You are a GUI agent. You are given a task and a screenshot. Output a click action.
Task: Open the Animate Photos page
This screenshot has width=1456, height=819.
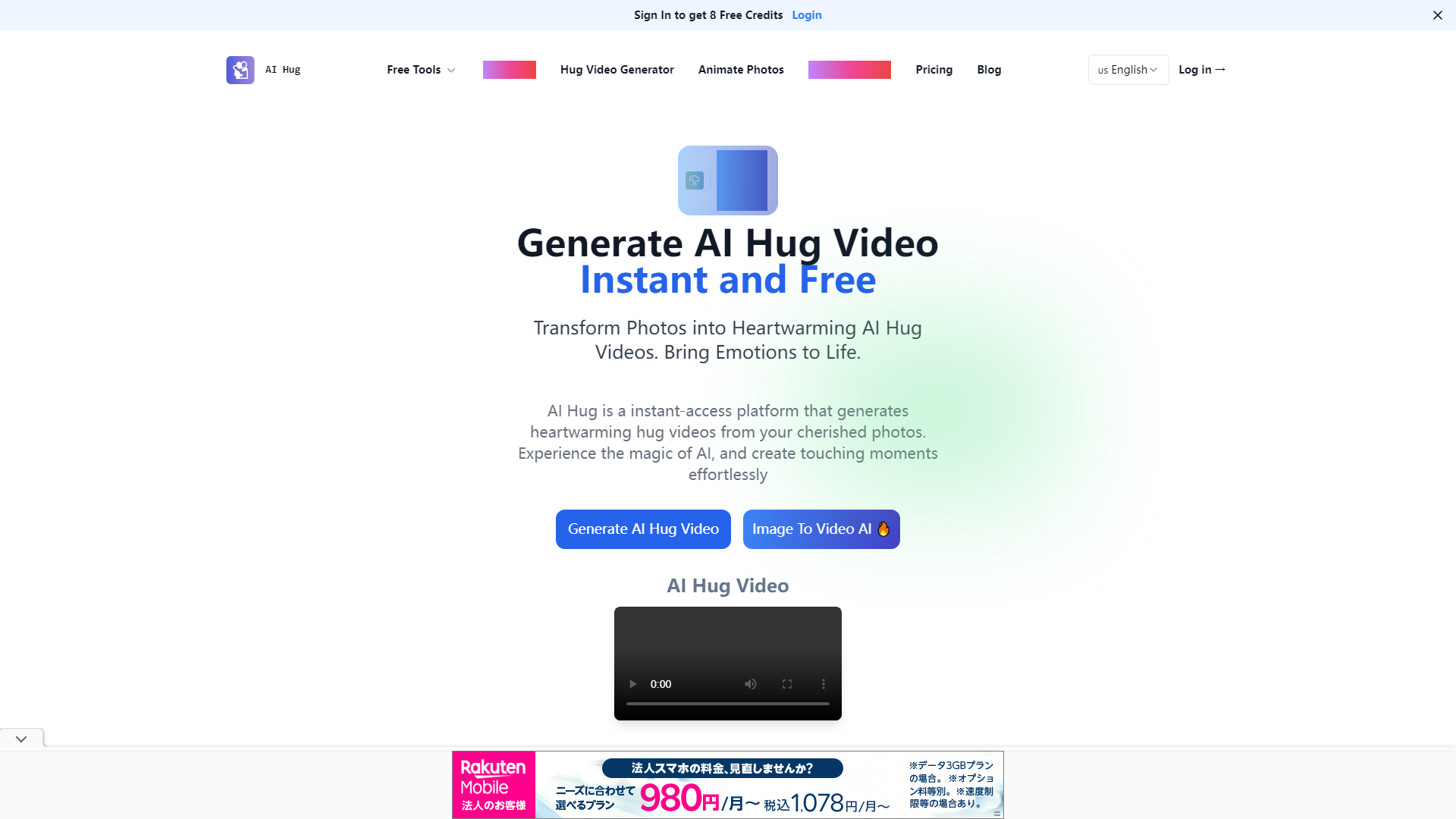tap(741, 69)
